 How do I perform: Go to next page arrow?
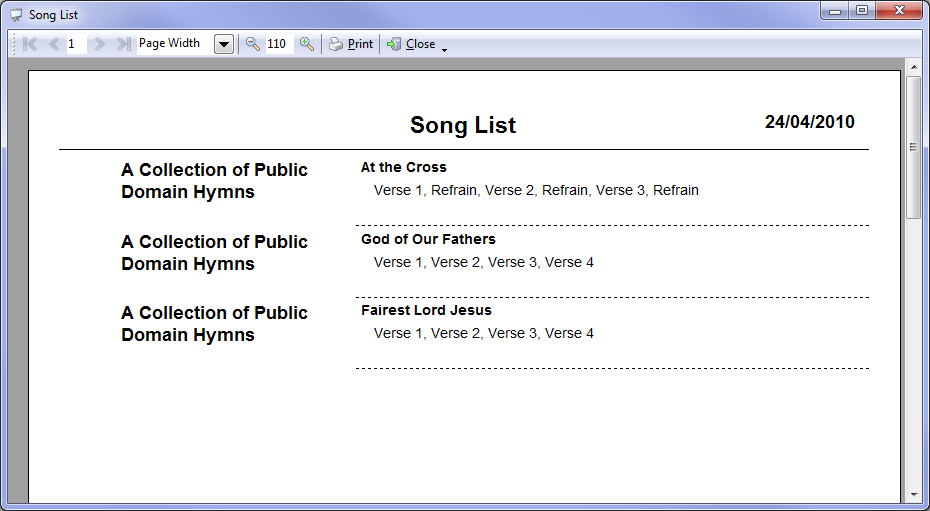(100, 44)
